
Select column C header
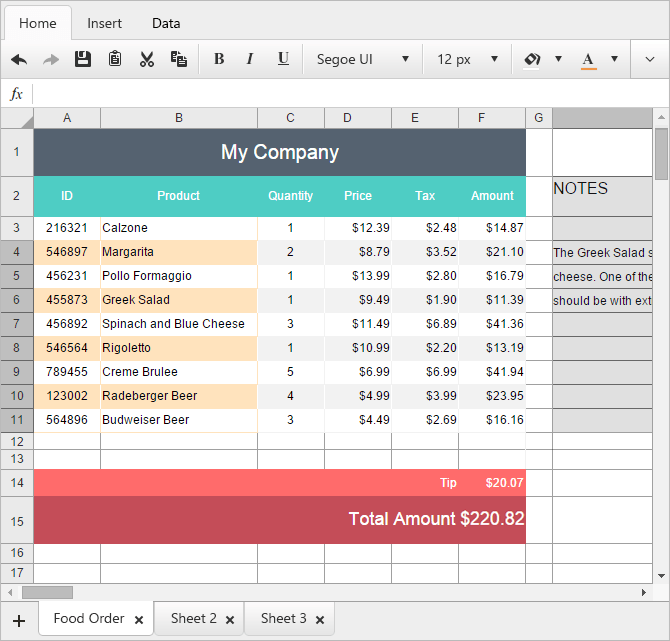tap(291, 118)
